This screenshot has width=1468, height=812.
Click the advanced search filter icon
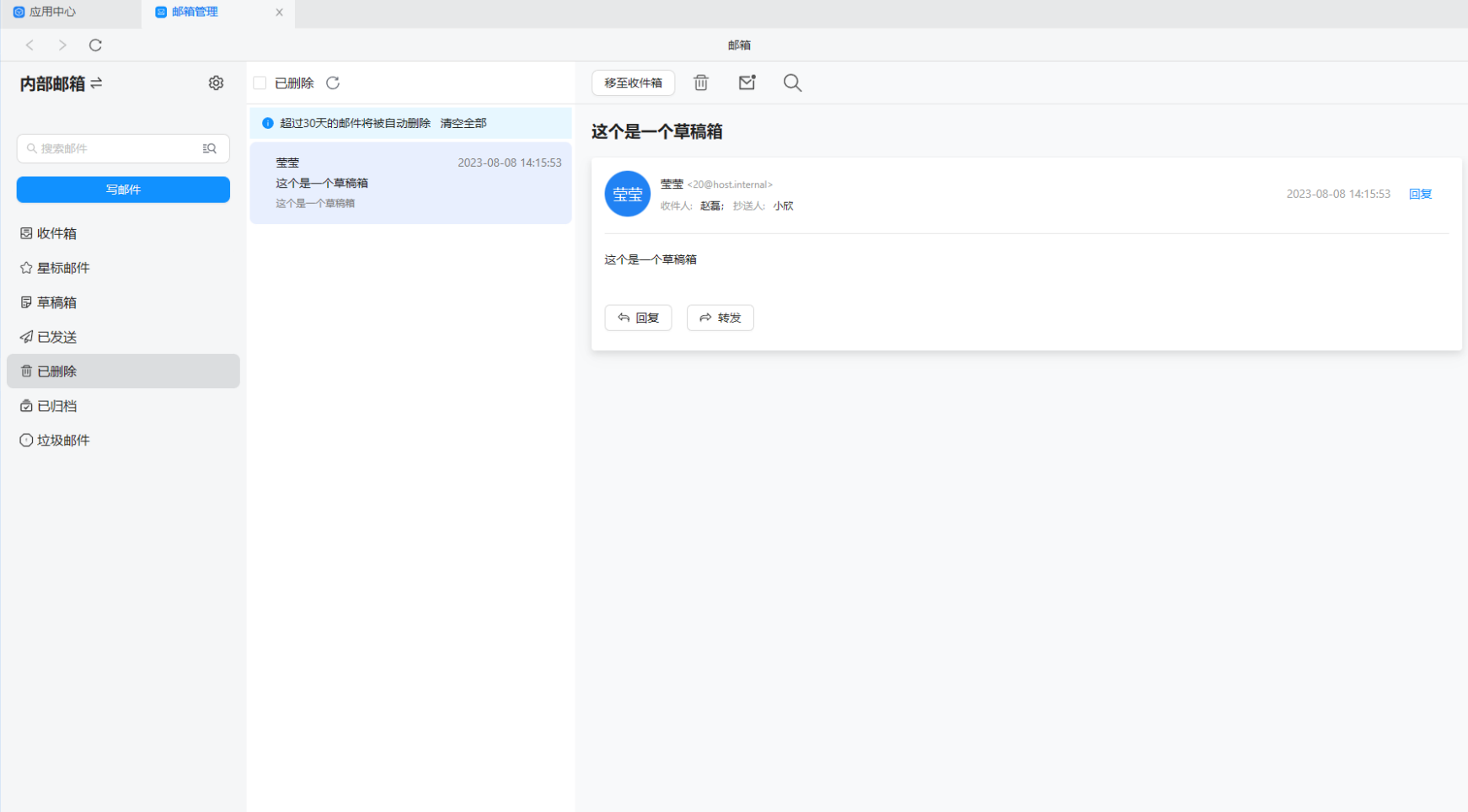(x=210, y=148)
